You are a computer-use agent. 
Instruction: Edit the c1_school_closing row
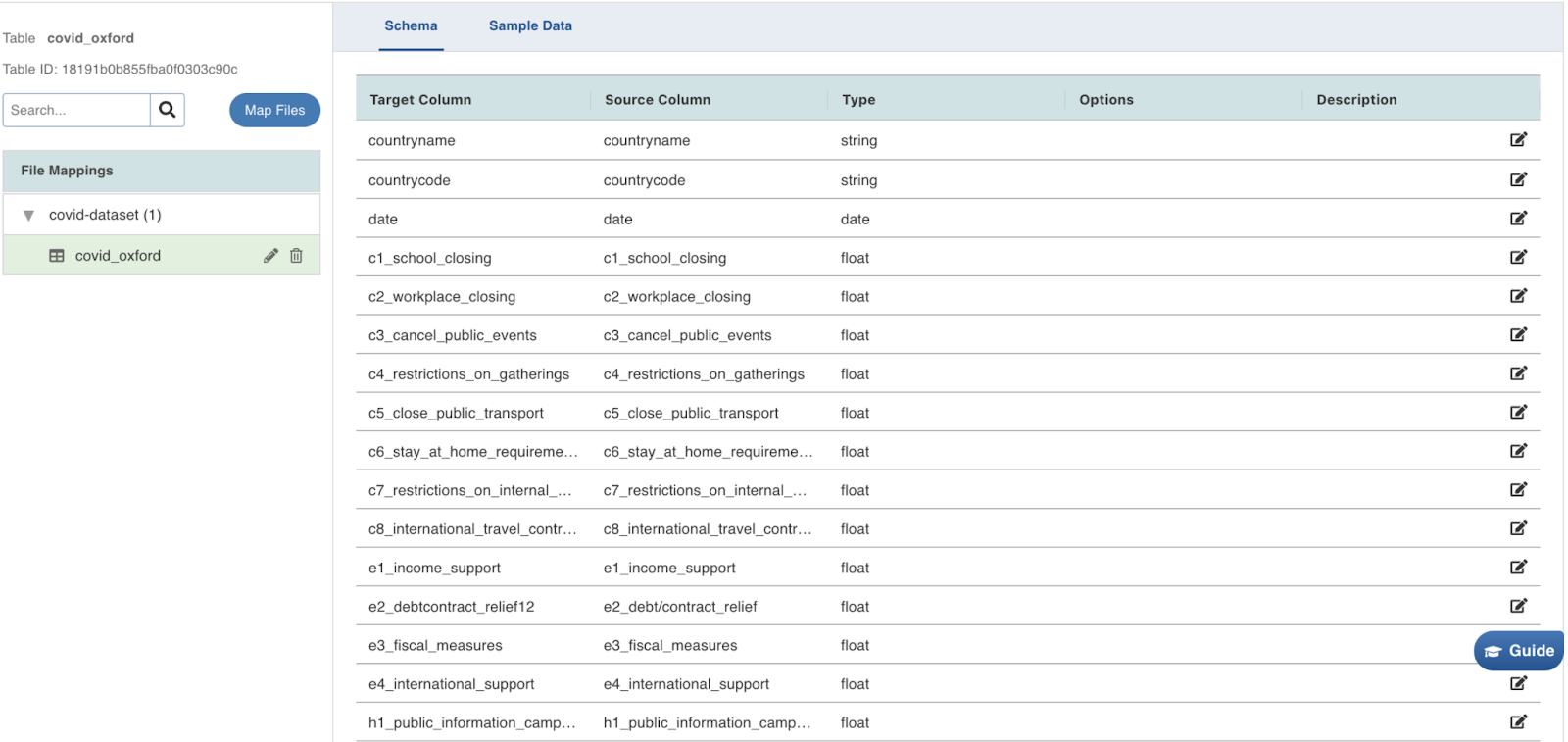click(x=1518, y=257)
